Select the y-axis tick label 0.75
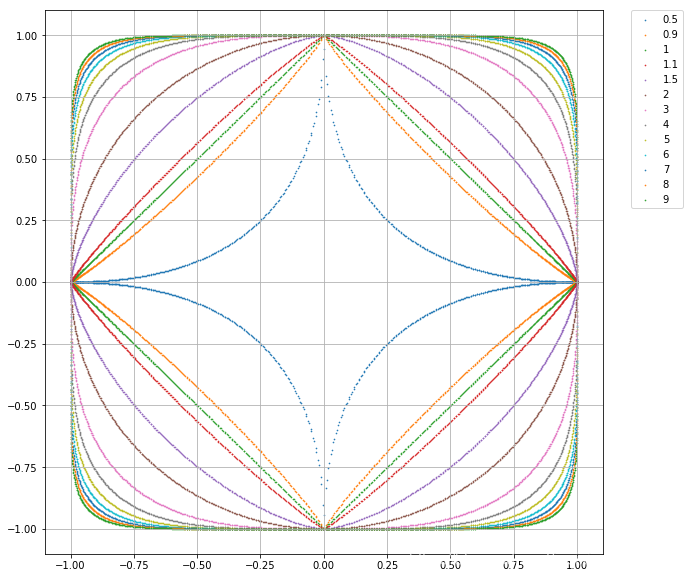Viewport: 689px width, 578px height. click(x=26, y=97)
